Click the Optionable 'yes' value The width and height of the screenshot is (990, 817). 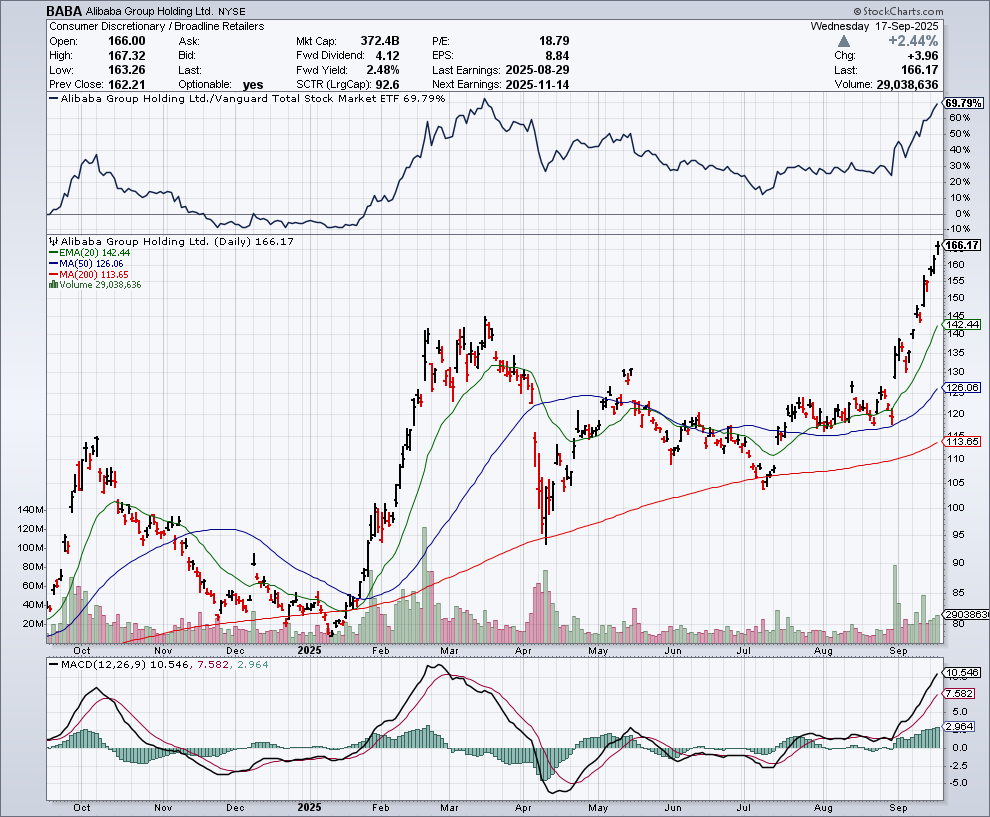point(253,85)
